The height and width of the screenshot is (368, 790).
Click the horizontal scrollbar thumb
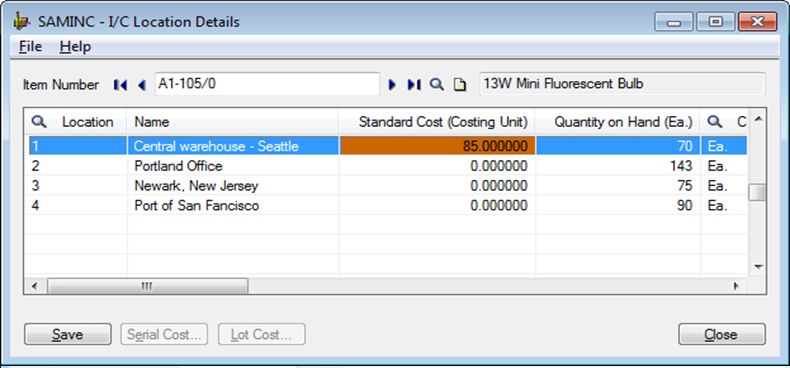tap(147, 286)
